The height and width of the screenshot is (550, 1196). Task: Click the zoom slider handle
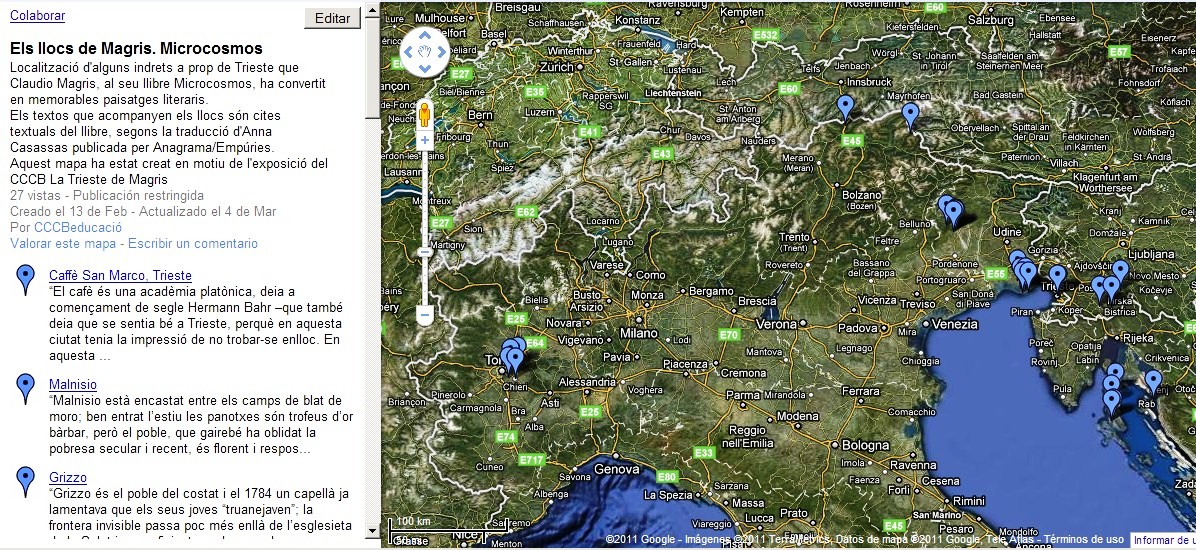(x=424, y=251)
